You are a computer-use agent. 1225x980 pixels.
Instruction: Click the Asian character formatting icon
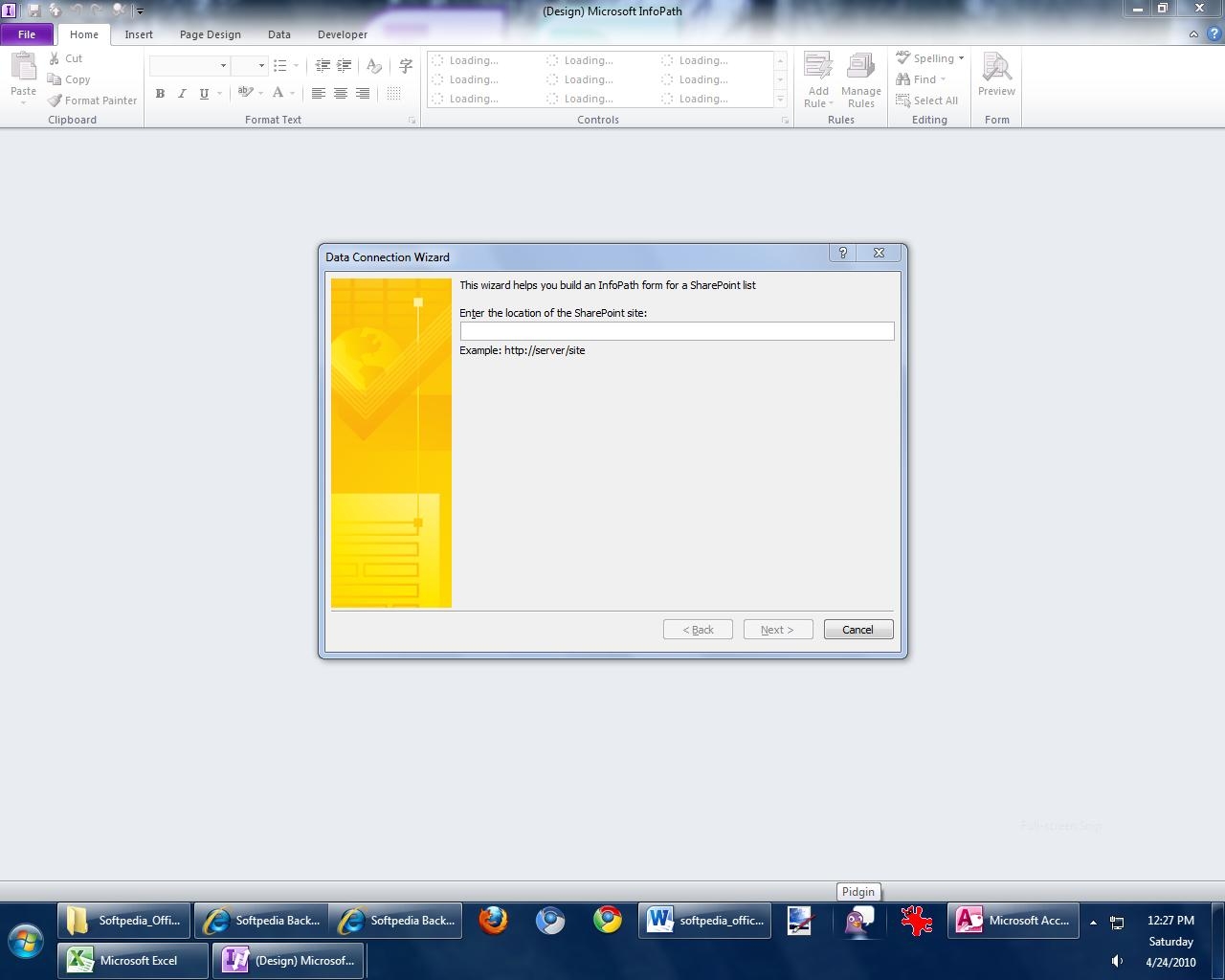406,66
